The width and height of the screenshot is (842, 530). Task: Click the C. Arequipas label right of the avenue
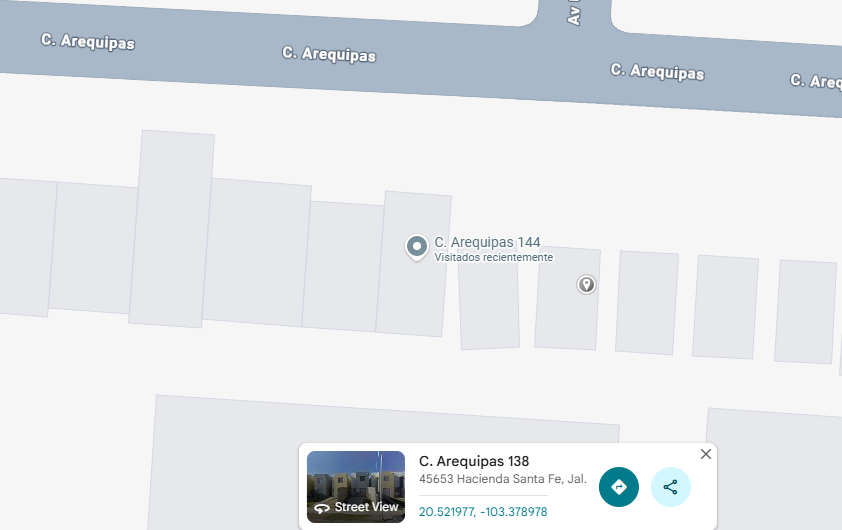(x=657, y=71)
